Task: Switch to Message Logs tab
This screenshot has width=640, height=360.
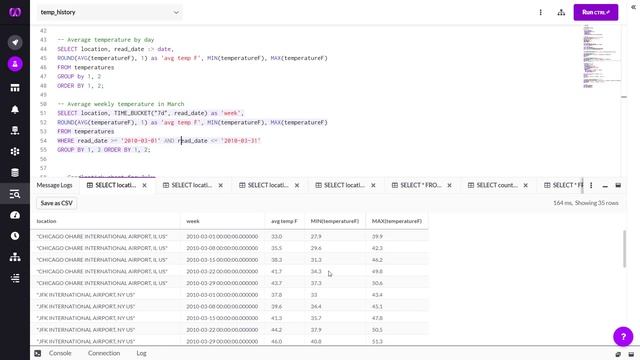Action: (54, 185)
